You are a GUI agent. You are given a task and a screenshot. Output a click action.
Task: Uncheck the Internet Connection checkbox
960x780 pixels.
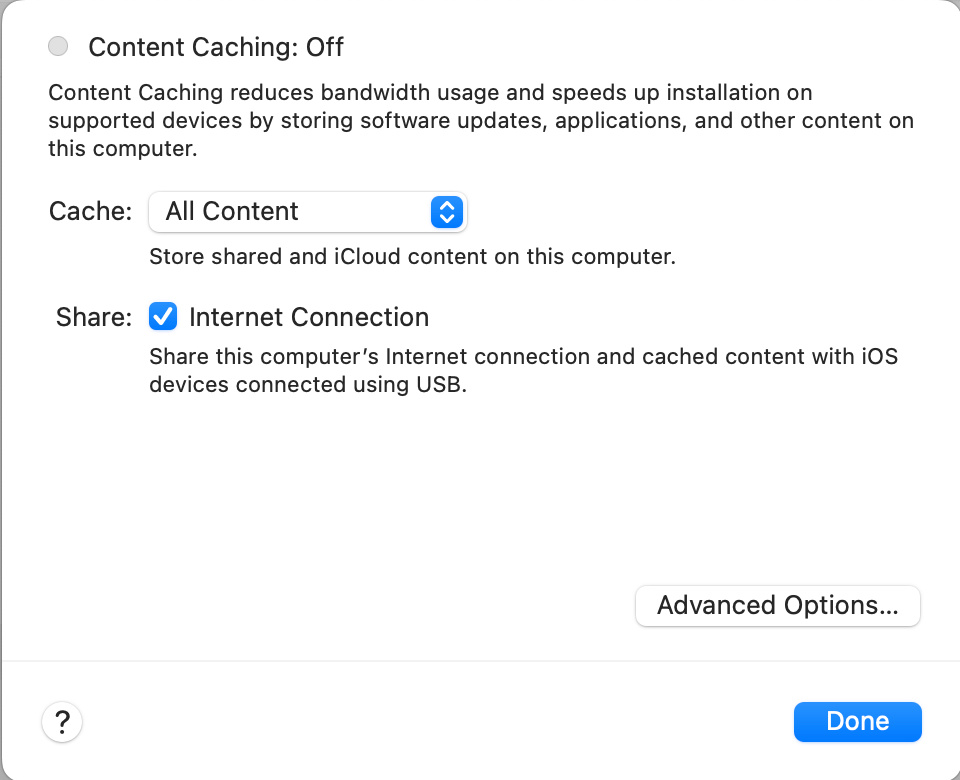[163, 317]
